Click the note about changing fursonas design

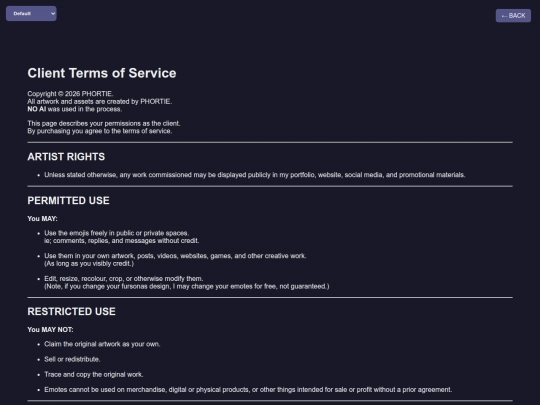[187, 286]
